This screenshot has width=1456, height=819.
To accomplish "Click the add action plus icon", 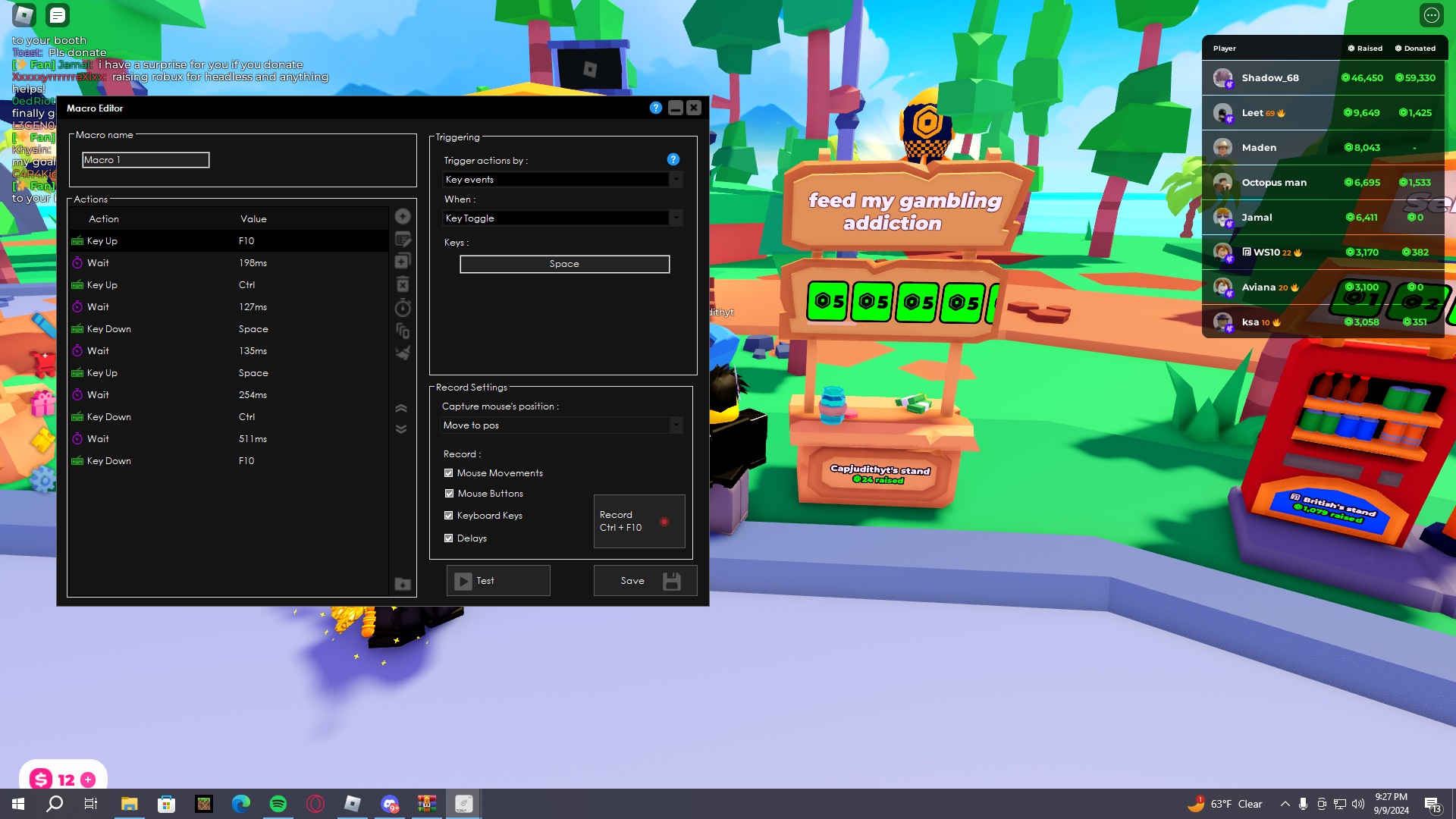I will pyautogui.click(x=403, y=217).
